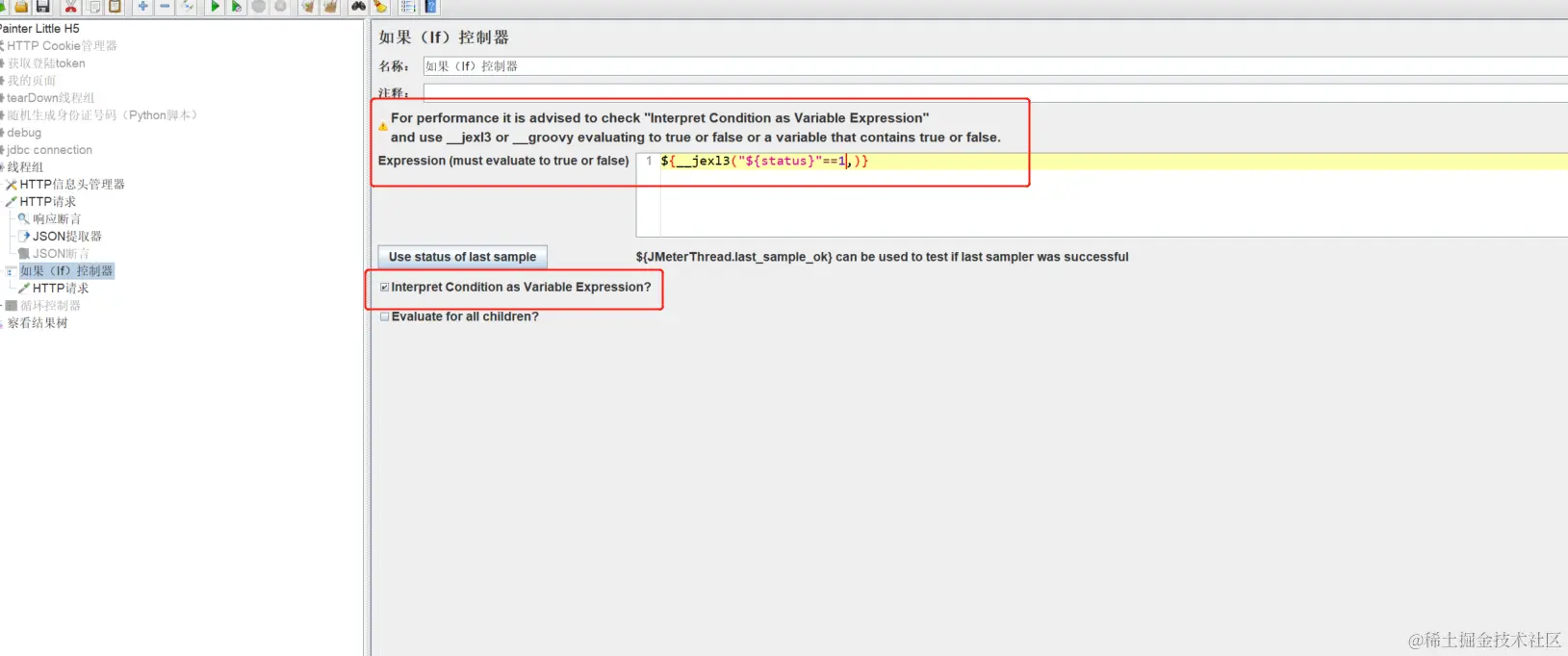This screenshot has height=656, width=1568.
Task: Uncheck Interpret Condition as Variable Expression
Action: tap(385, 287)
